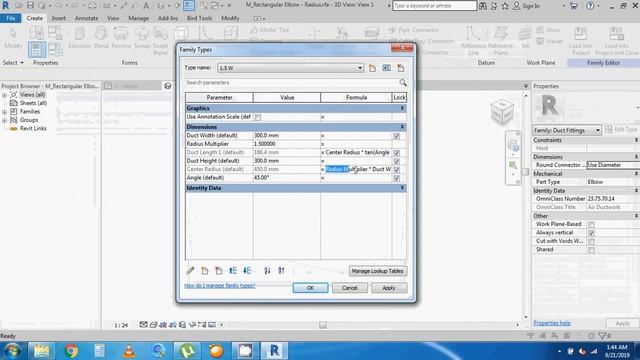Toggle the Lock checkbox for Duct Height
640x360 pixels.
pyautogui.click(x=397, y=161)
